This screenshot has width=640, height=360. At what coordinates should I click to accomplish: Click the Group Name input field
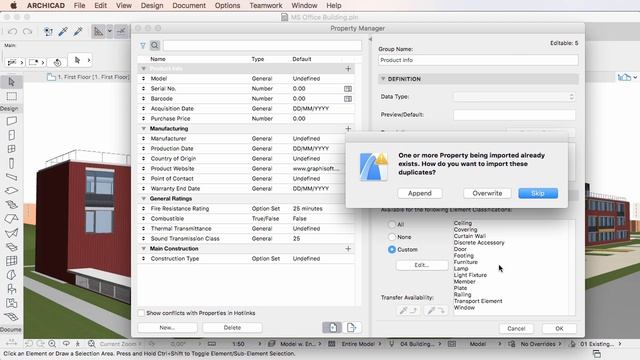(478, 60)
